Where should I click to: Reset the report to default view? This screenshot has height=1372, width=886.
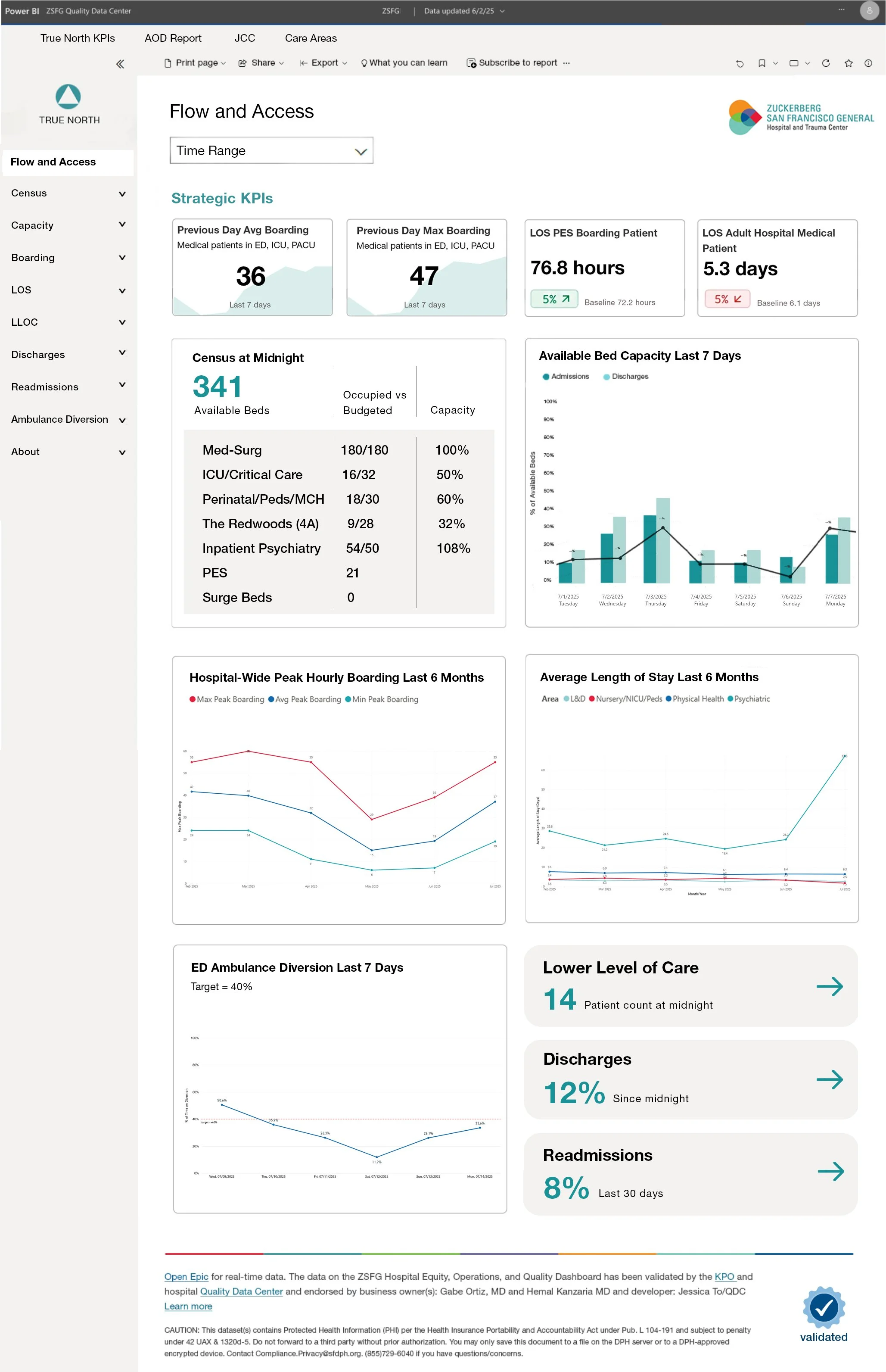click(741, 63)
